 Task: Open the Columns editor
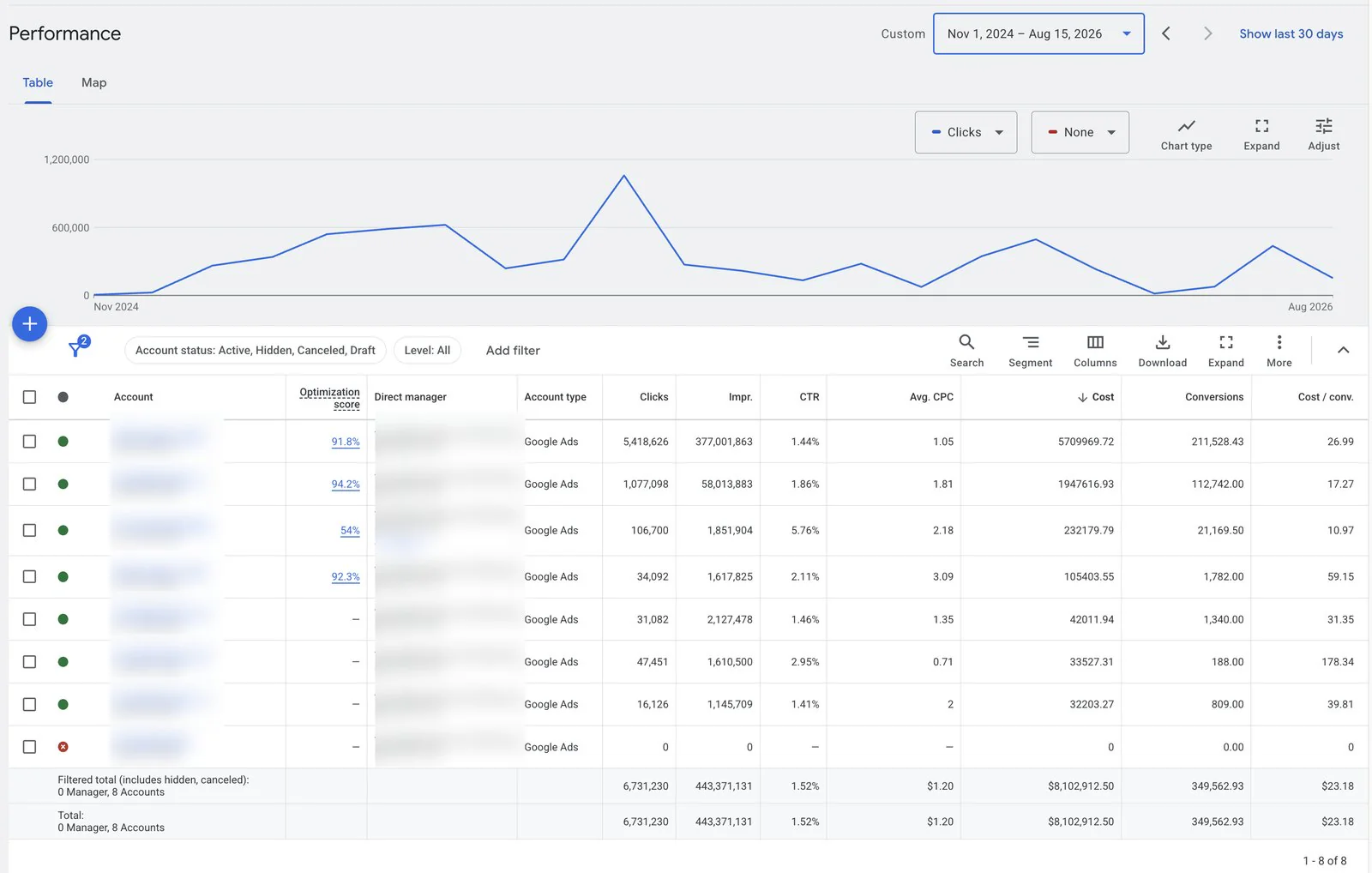[x=1095, y=351]
